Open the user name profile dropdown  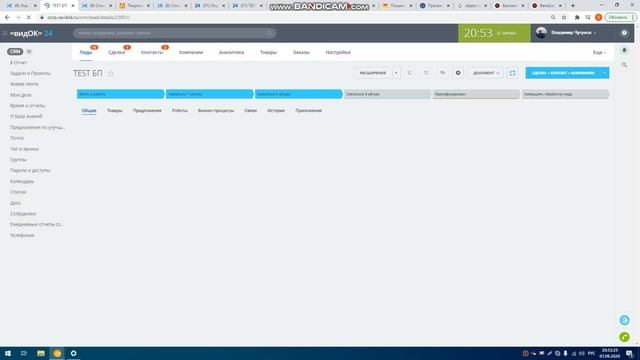[x=573, y=33]
